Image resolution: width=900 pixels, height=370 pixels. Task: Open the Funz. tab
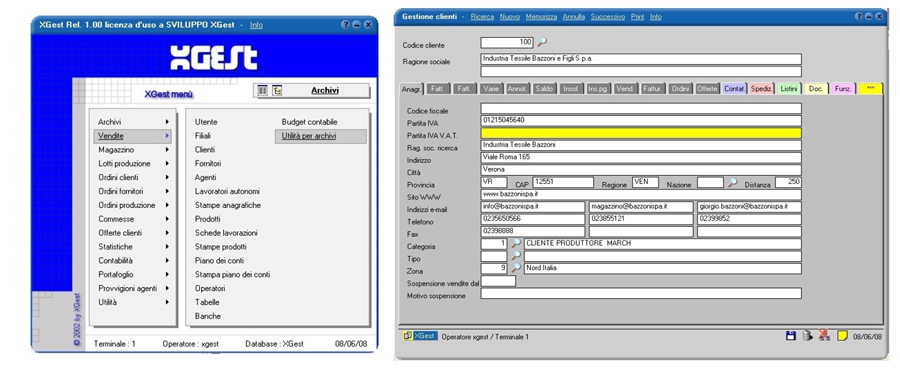coord(843,89)
